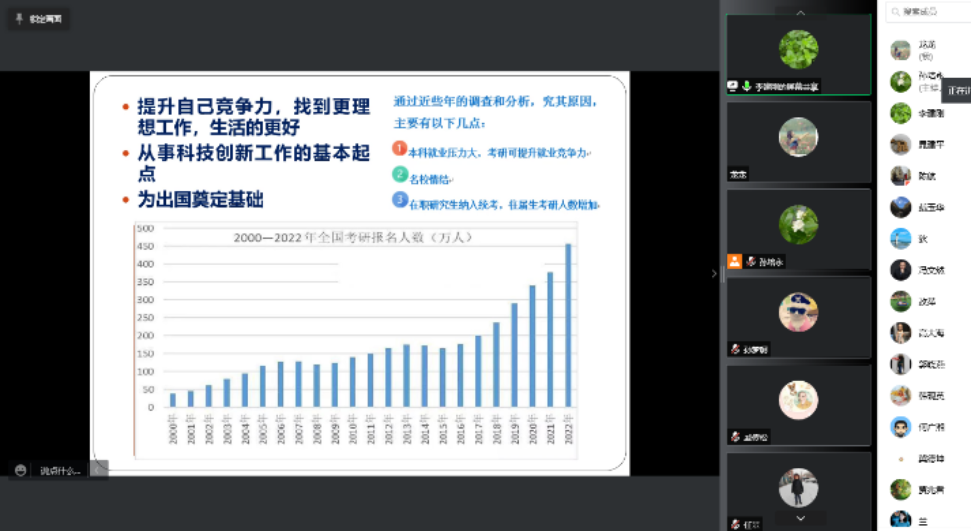Screen dimensions: 971x532
Task: Open the emoji reaction icon at bottom left
Action: [19, 470]
